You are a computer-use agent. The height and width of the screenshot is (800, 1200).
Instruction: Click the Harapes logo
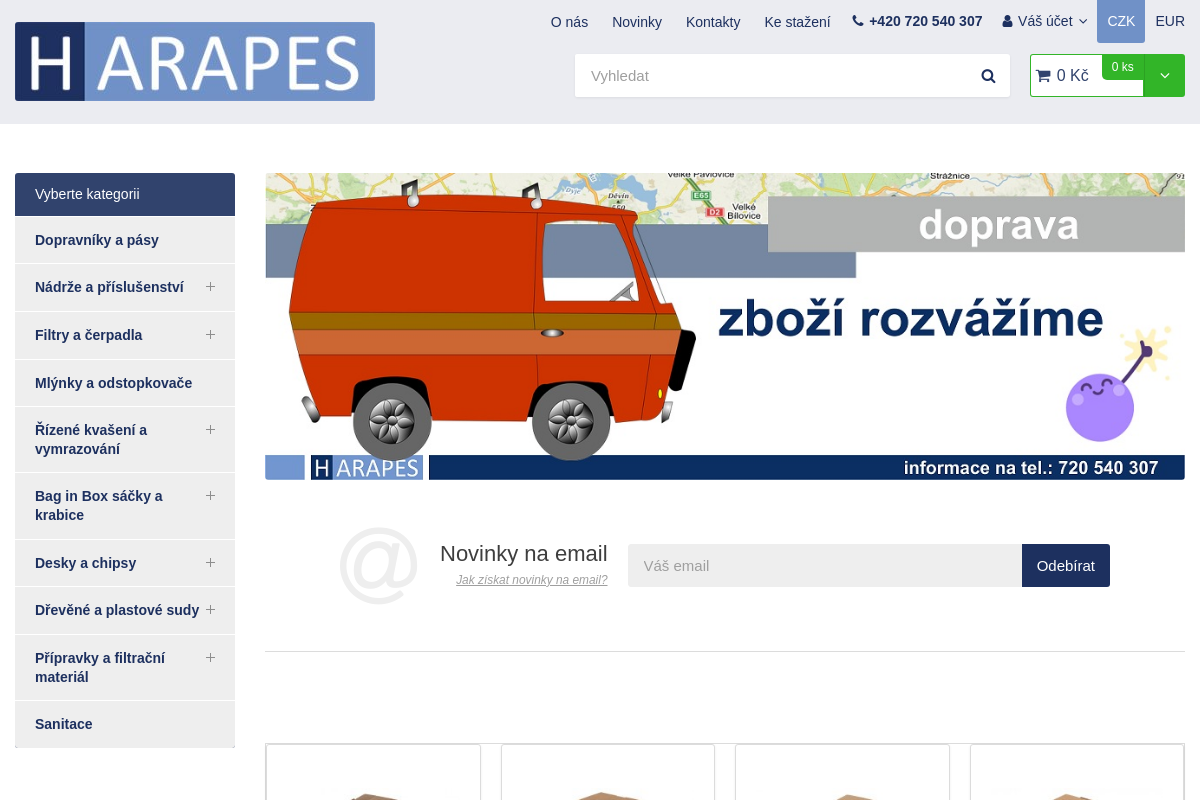click(195, 61)
